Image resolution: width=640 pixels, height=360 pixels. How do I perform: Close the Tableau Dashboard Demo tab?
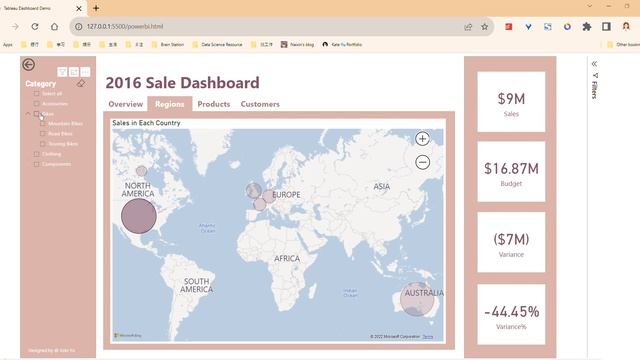[x=79, y=8]
